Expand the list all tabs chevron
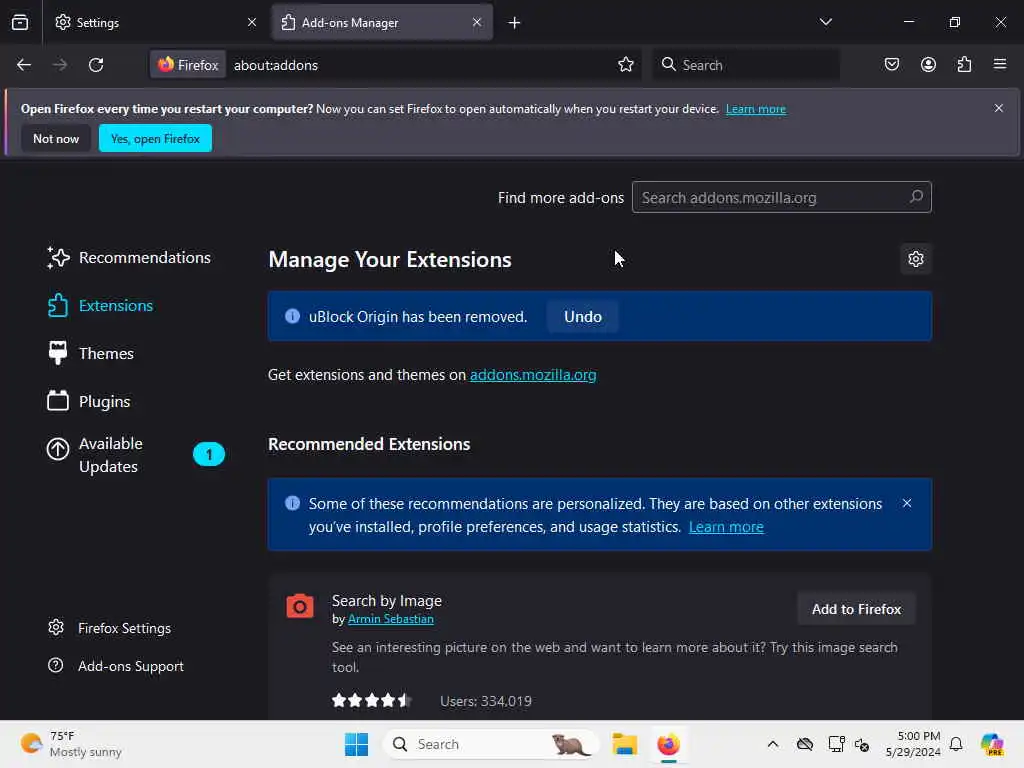 tap(825, 22)
